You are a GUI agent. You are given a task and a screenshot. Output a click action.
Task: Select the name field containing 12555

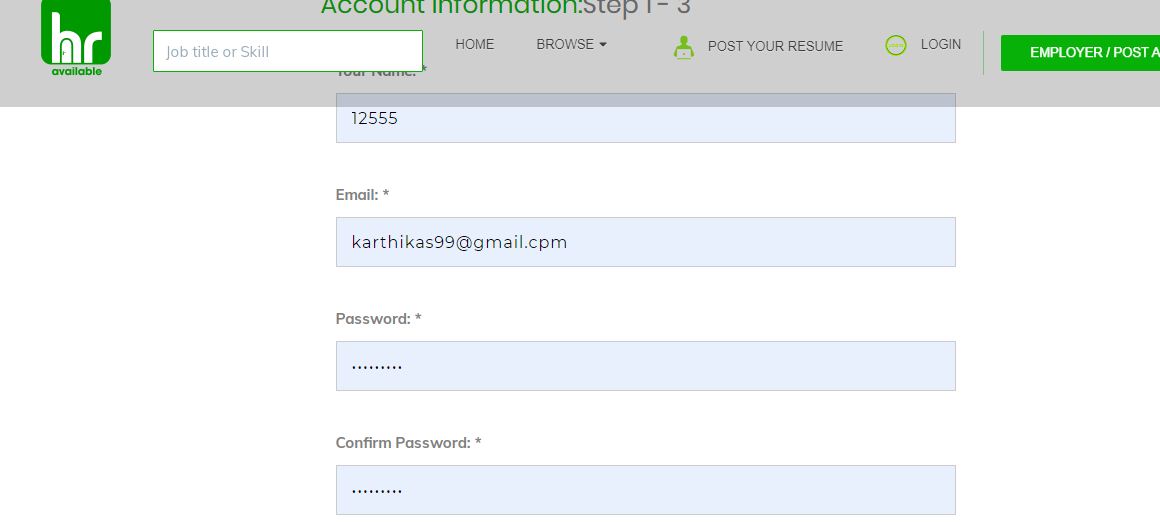[646, 118]
